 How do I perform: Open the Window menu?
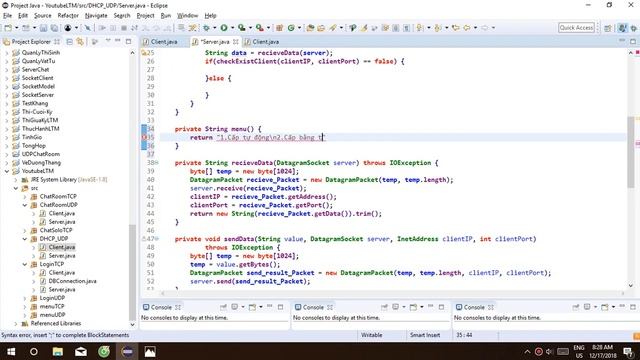point(187,16)
